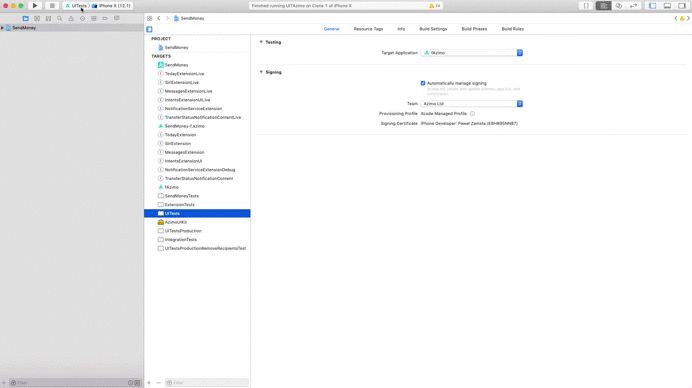Switch to the Build Rules tab
Viewport: 692px width, 388px height.
pos(512,29)
